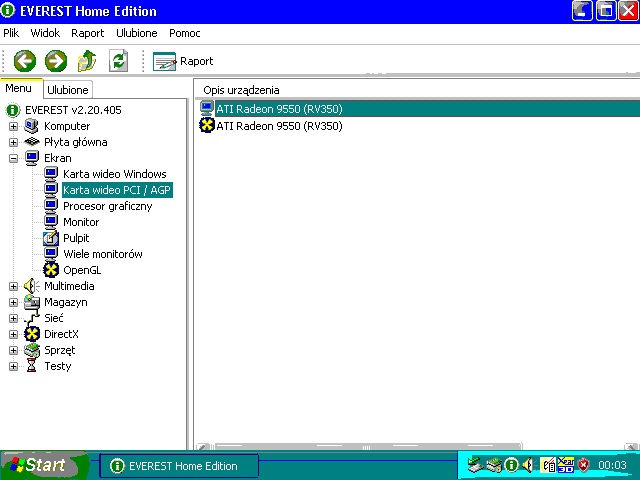Collapse the Ekran node
The width and height of the screenshot is (640, 480).
[13, 158]
